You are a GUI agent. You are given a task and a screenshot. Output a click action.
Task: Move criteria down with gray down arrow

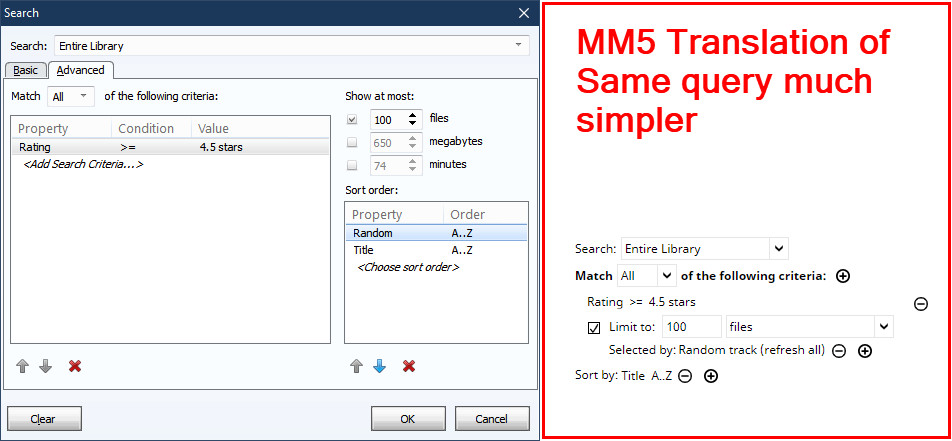44,366
